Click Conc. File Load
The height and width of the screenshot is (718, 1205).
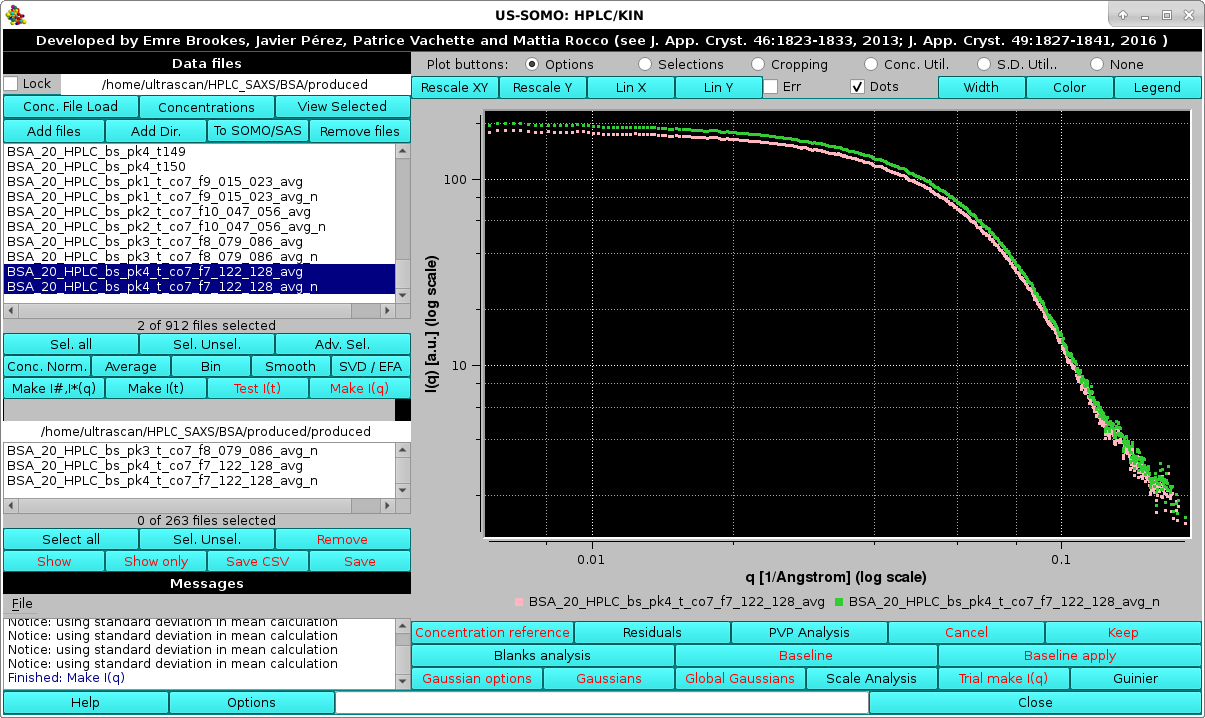coord(70,106)
